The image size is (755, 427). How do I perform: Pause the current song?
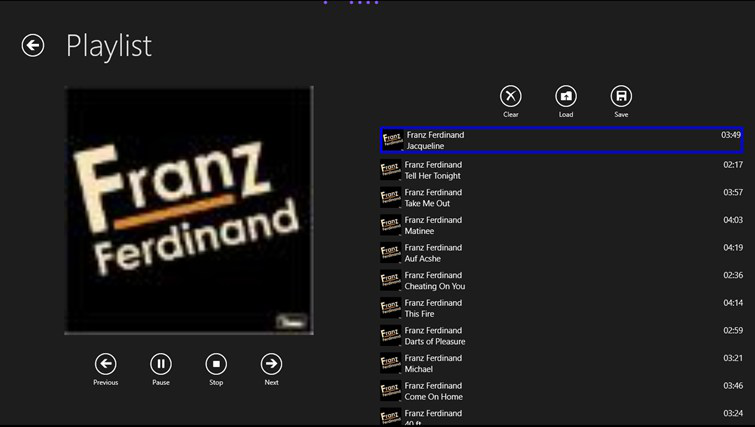click(x=161, y=364)
